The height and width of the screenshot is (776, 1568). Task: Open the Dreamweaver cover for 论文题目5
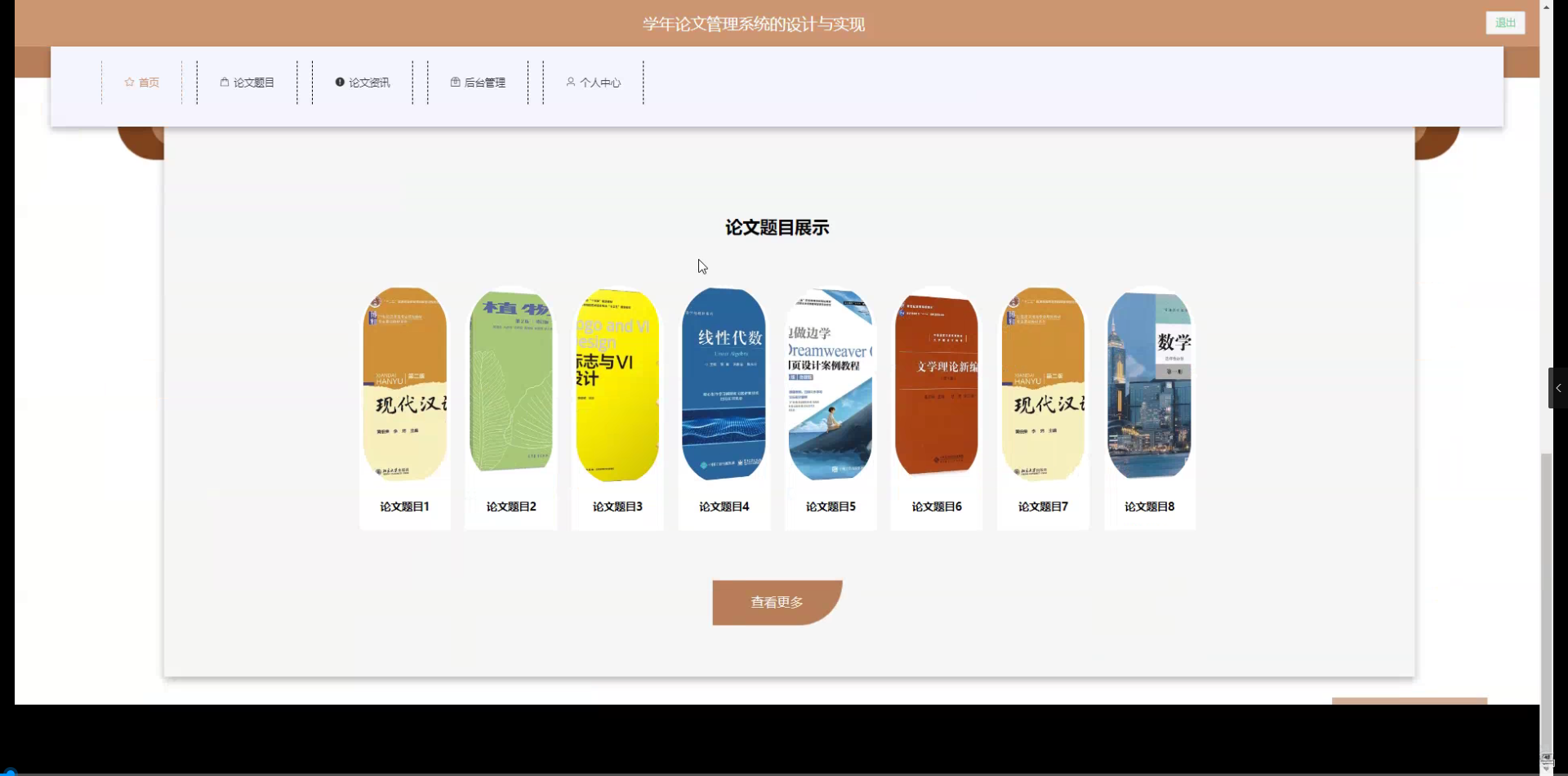831,384
